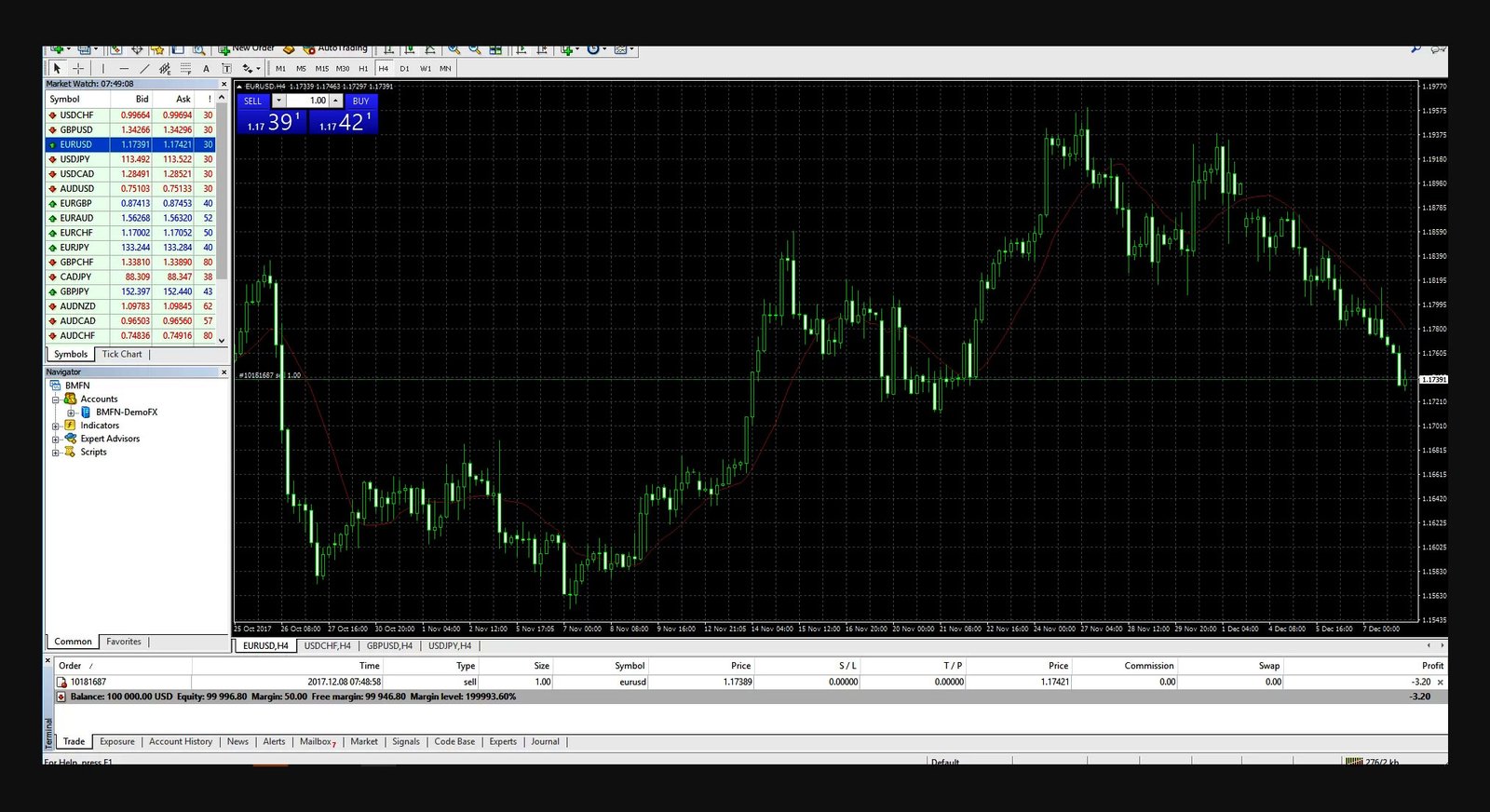The height and width of the screenshot is (812, 1490).
Task: Expand the Indicators tree node
Action: pos(56,426)
